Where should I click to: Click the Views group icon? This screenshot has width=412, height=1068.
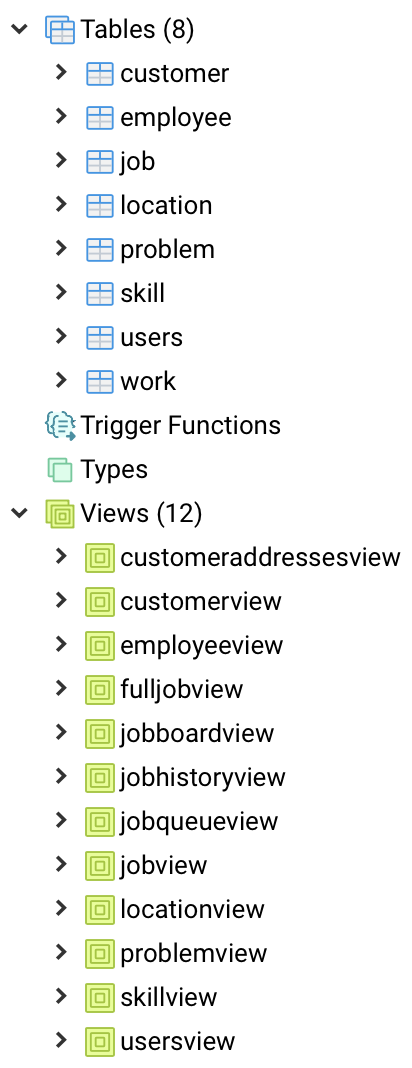60,514
